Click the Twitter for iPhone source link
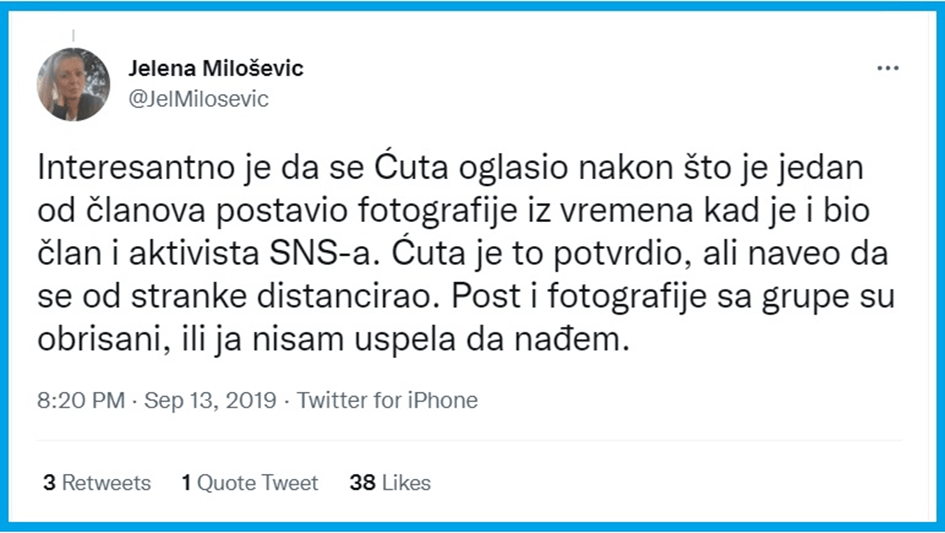This screenshot has width=945, height=533. click(387, 401)
